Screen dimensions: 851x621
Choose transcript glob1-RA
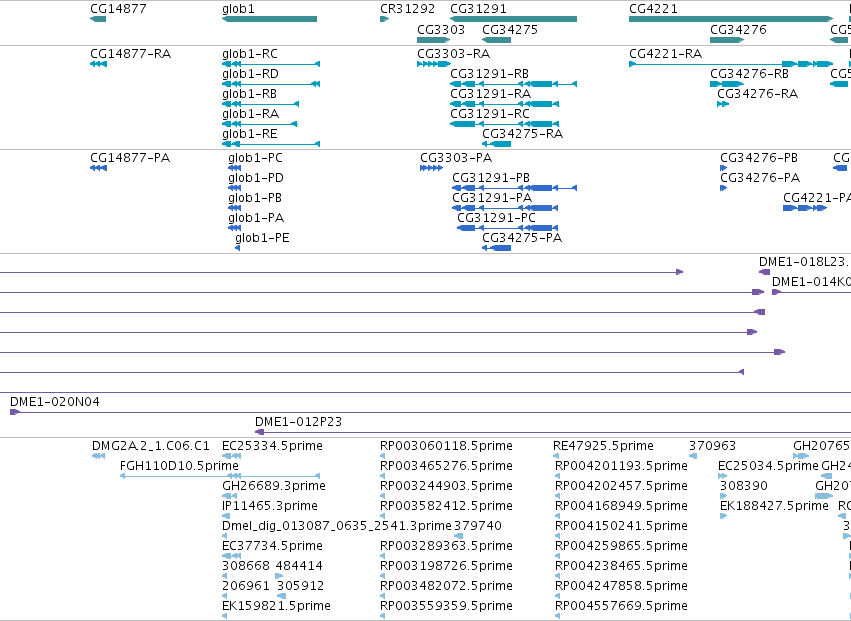pyautogui.click(x=259, y=124)
